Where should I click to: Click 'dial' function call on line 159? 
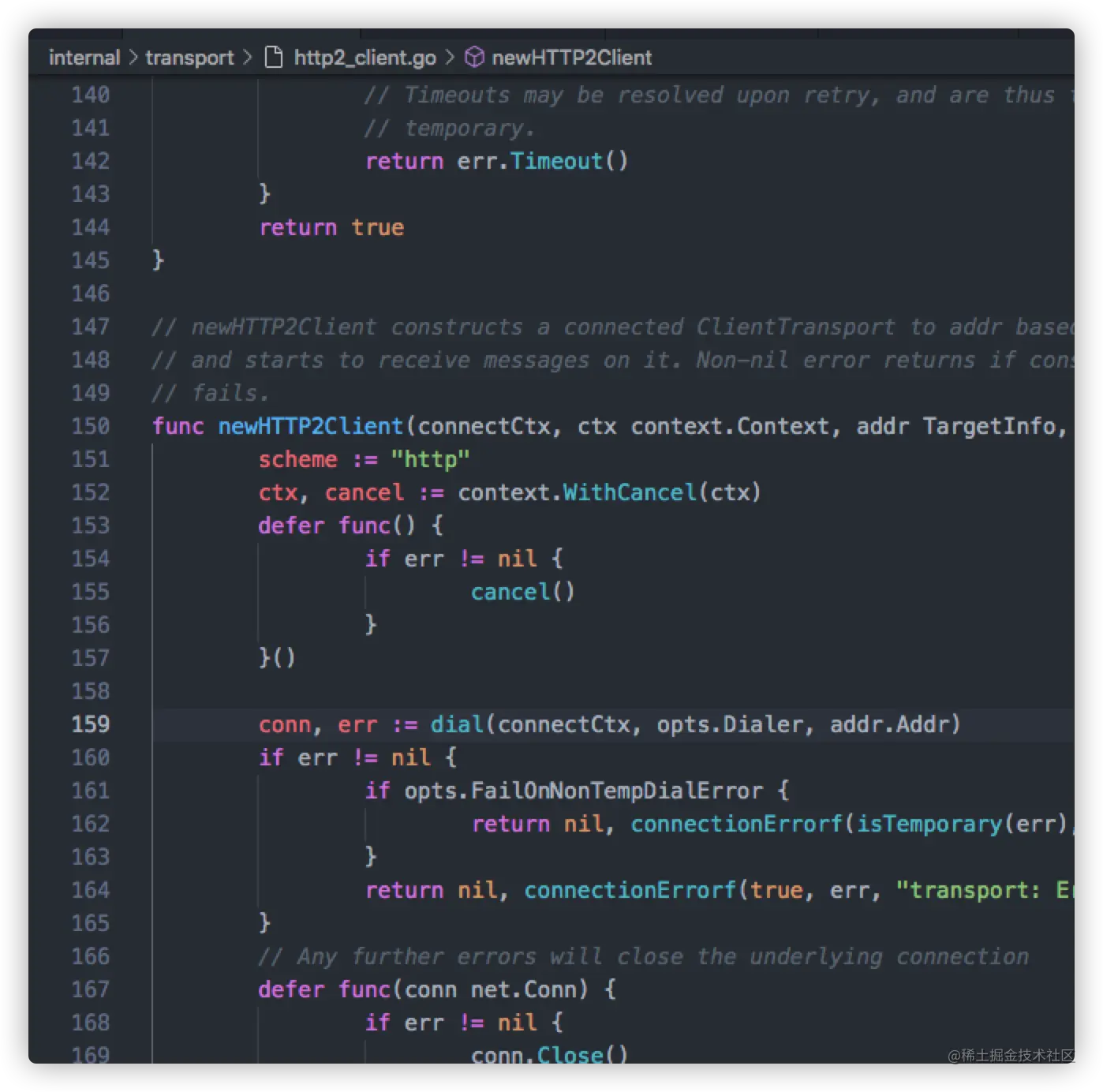pyautogui.click(x=457, y=724)
